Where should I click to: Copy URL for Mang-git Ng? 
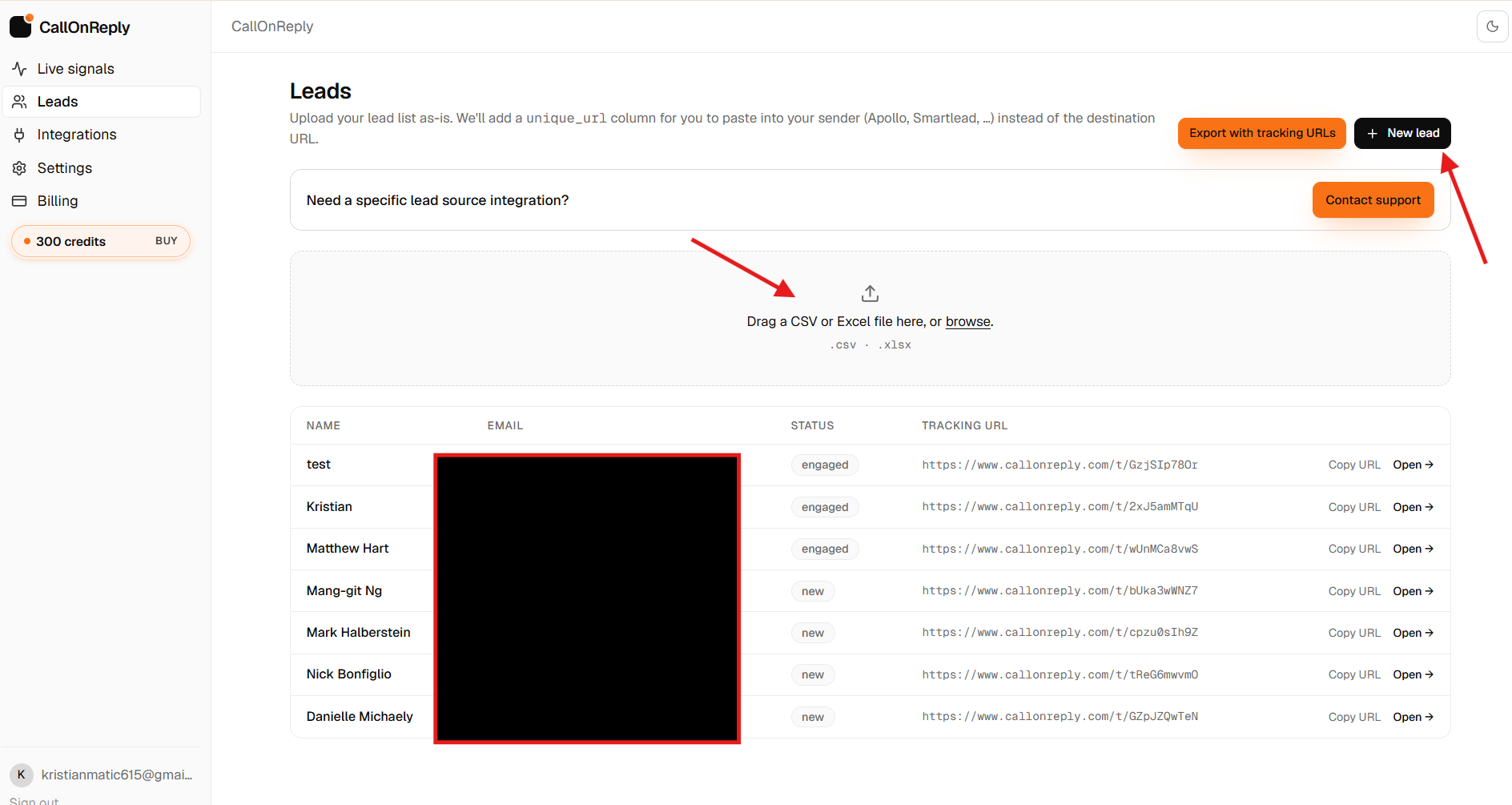pos(1354,591)
